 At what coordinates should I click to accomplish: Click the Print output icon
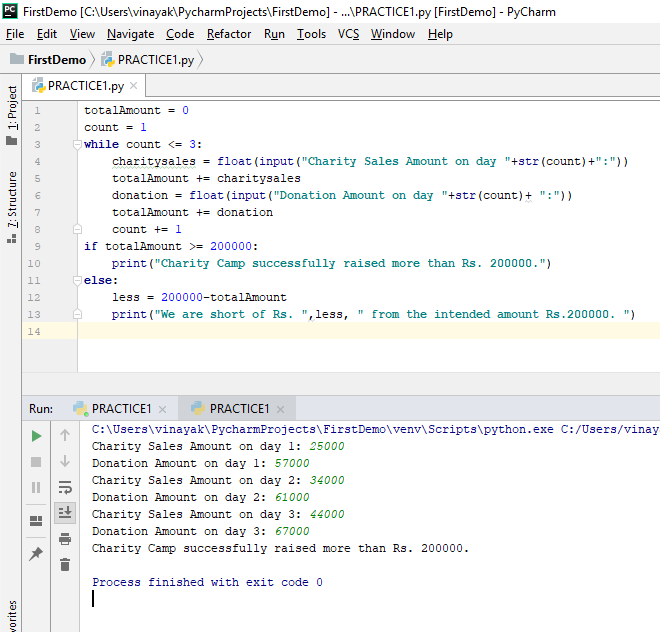65,539
